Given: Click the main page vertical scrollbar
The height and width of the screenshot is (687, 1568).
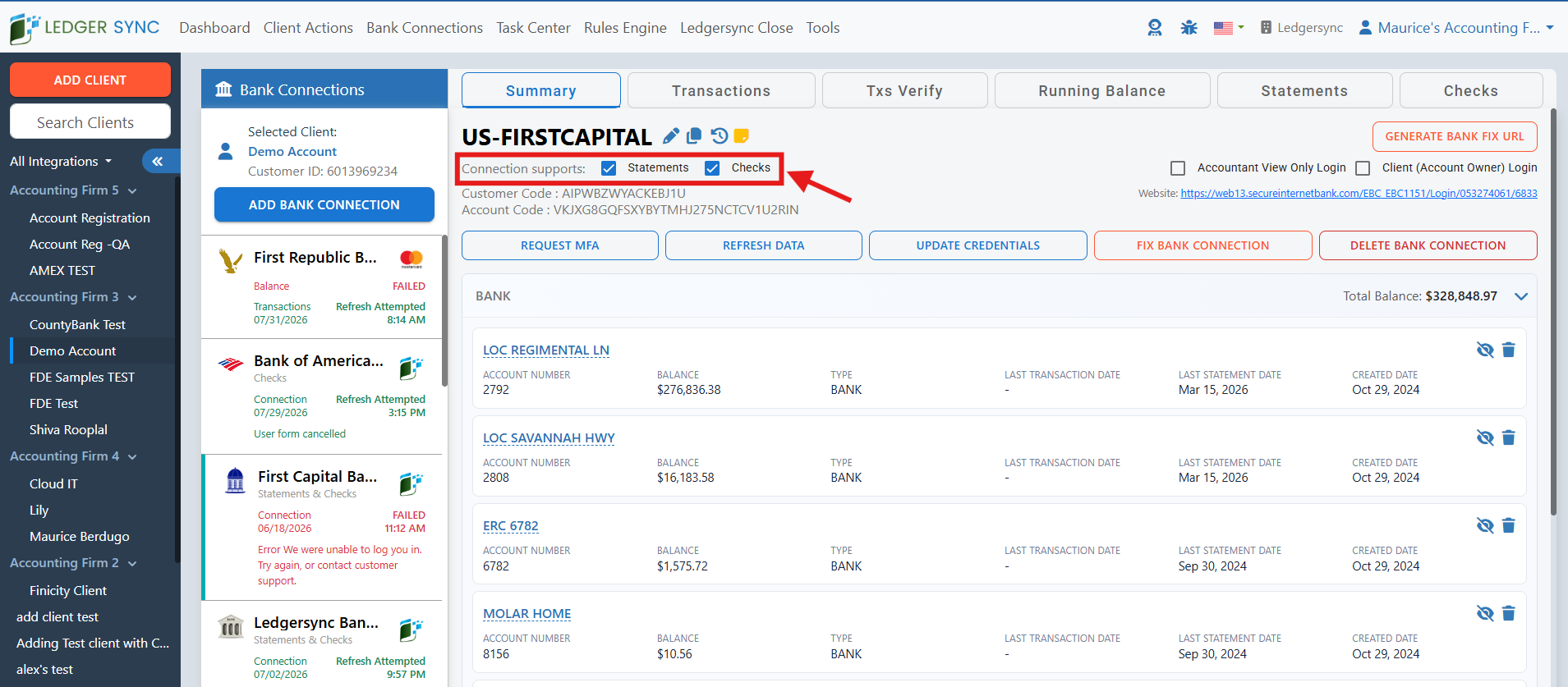Looking at the screenshot, I should (x=1553, y=312).
